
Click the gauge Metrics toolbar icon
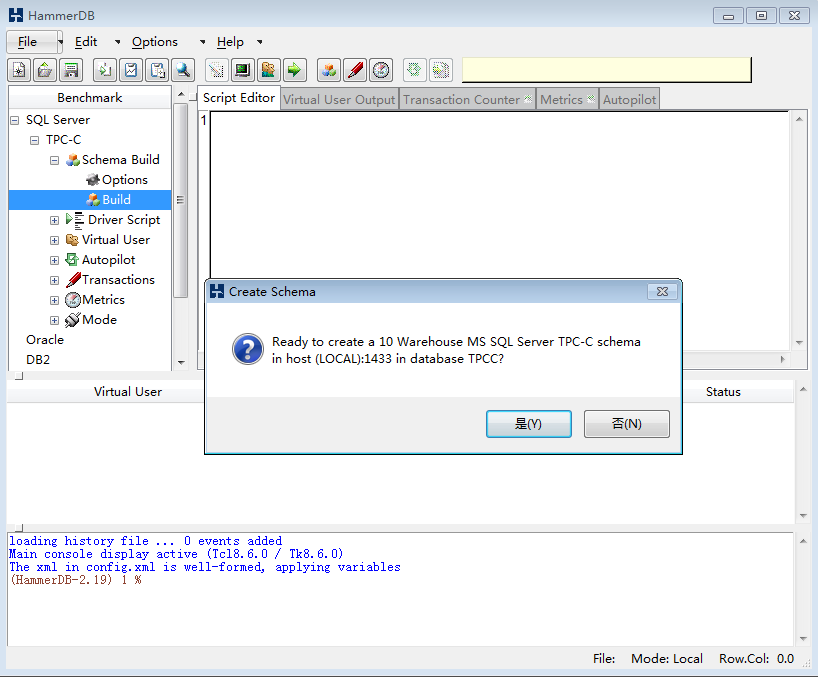click(381, 70)
